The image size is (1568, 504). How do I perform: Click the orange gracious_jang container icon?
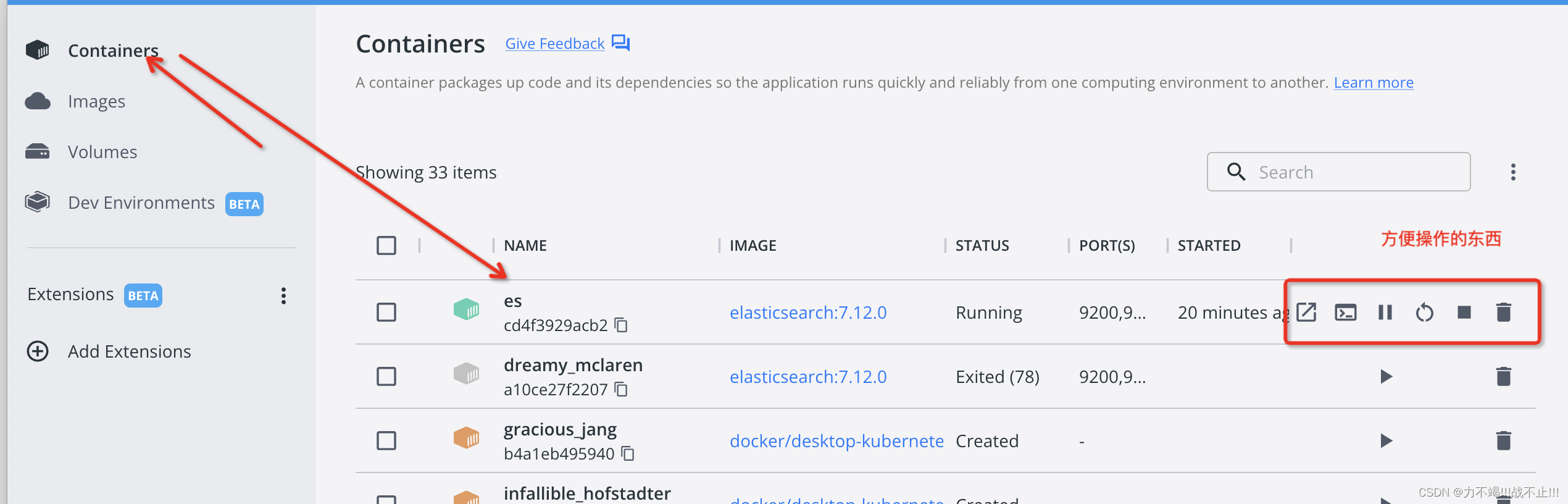tap(467, 438)
